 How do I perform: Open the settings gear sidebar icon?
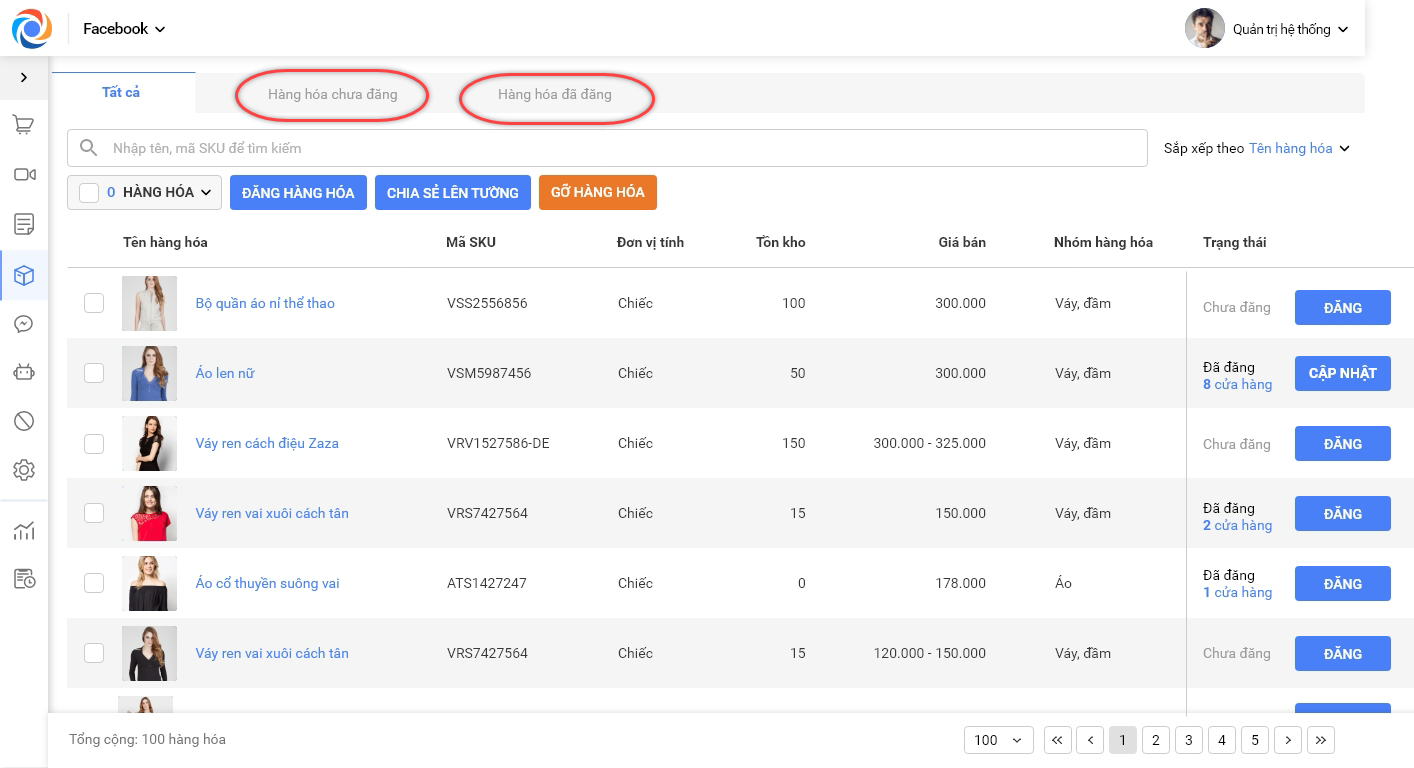click(24, 470)
